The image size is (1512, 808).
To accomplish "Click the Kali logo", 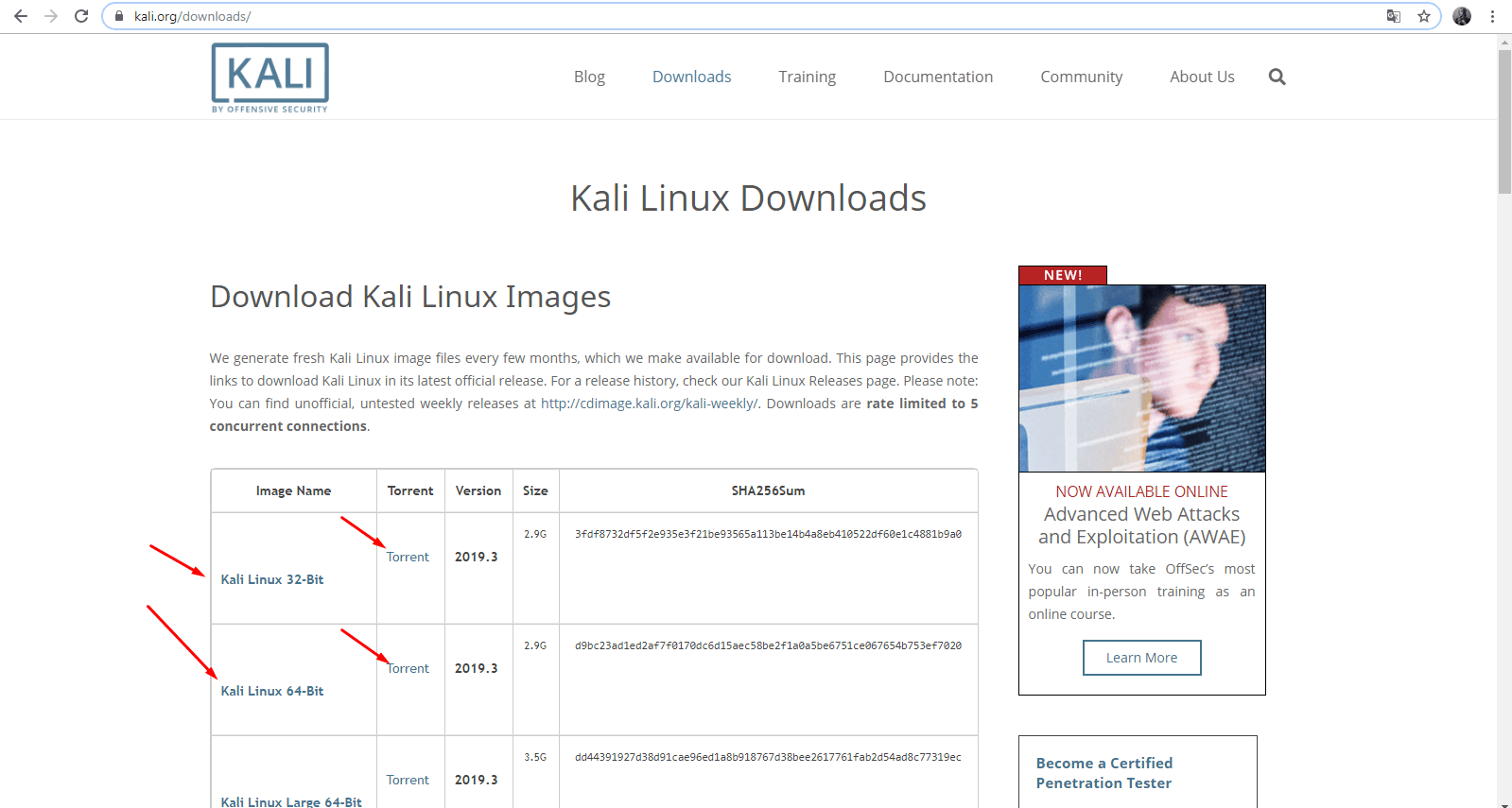I will [x=270, y=77].
